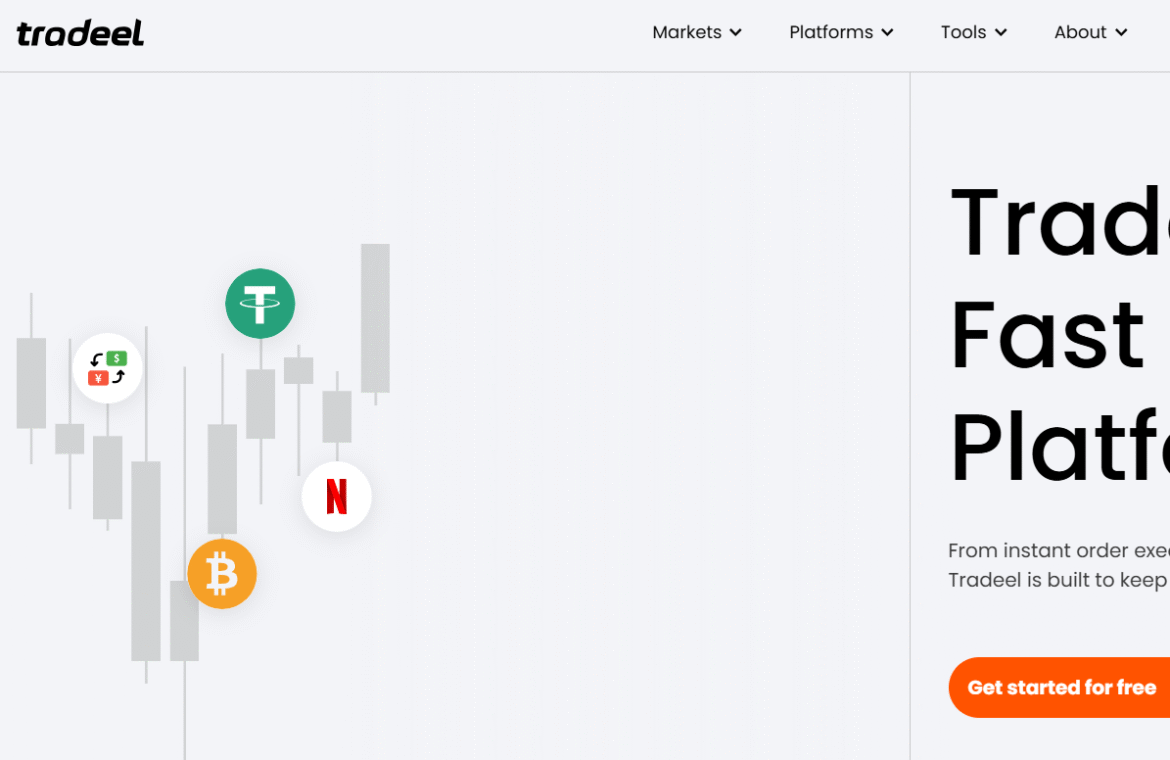
Task: Select the Tools navigation item
Action: coord(963,32)
